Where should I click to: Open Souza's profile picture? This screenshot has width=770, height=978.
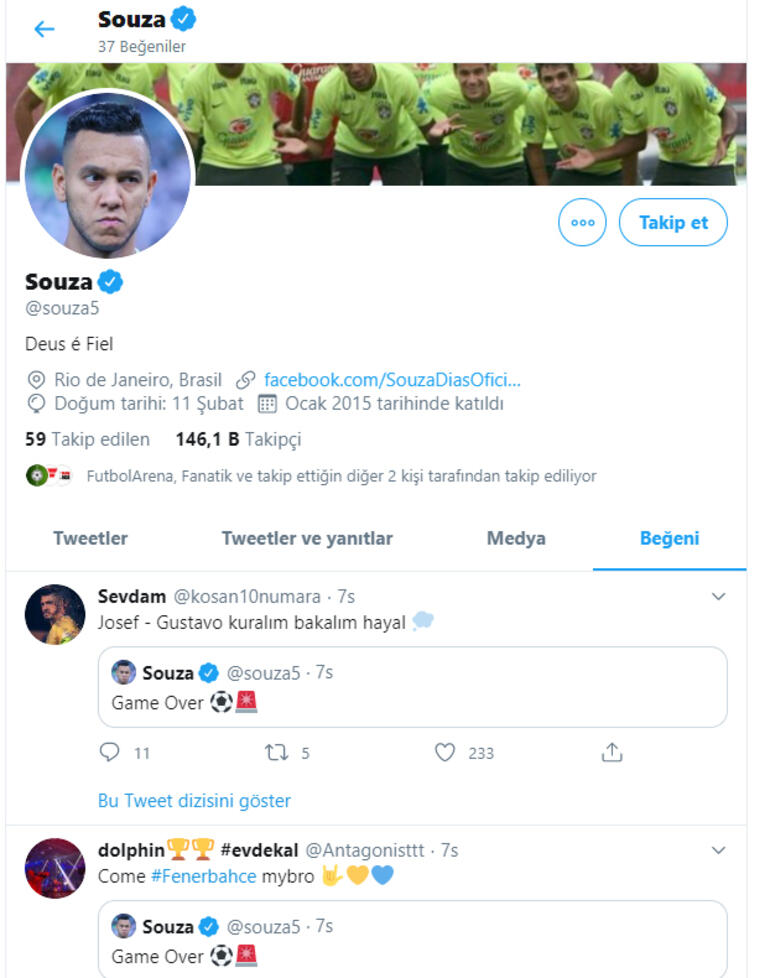coord(107,174)
